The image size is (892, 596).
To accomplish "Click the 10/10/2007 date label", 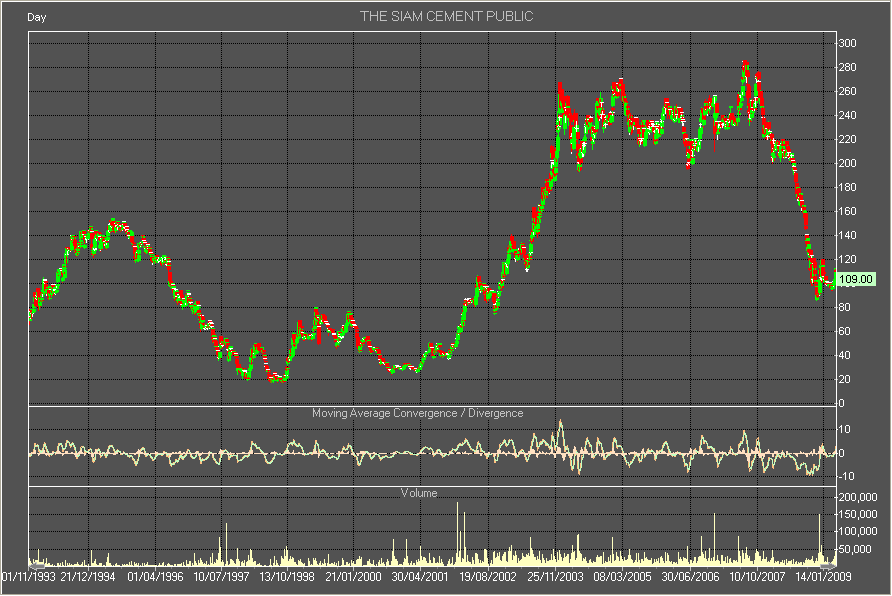I will 757,577.
